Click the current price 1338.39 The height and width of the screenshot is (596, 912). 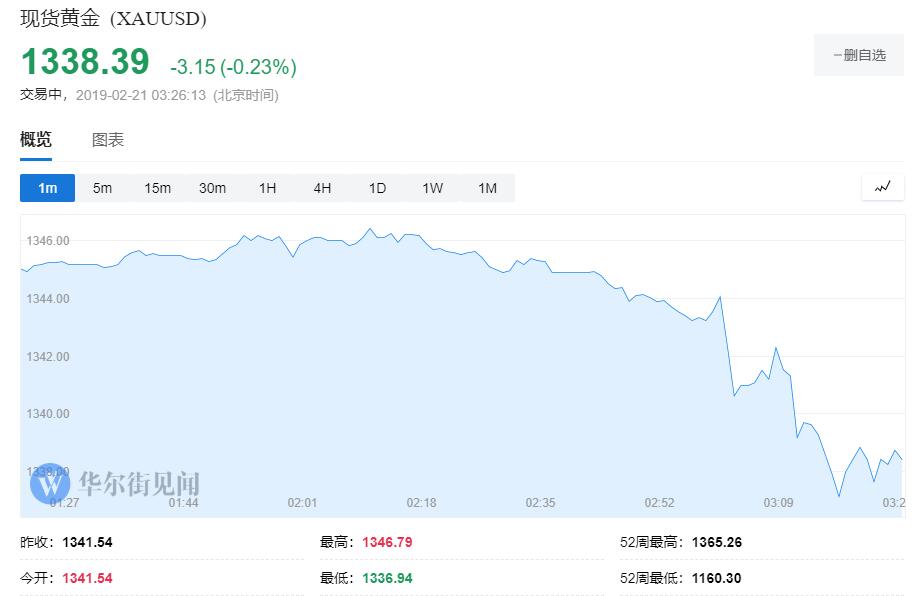[85, 62]
